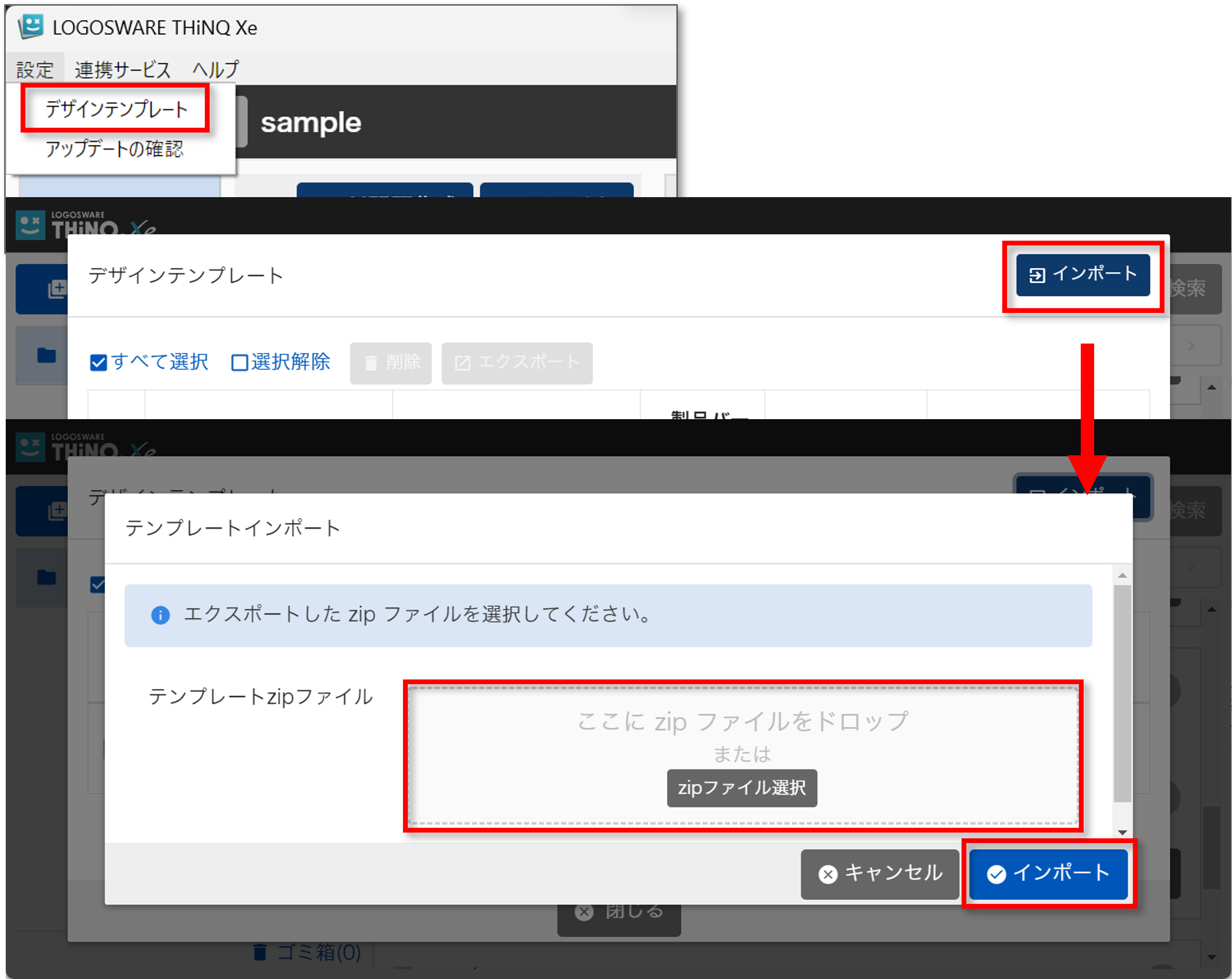Click the LOGOSWARE THiNQ Xe title bar app icon
The image size is (1232, 979).
(x=31, y=26)
